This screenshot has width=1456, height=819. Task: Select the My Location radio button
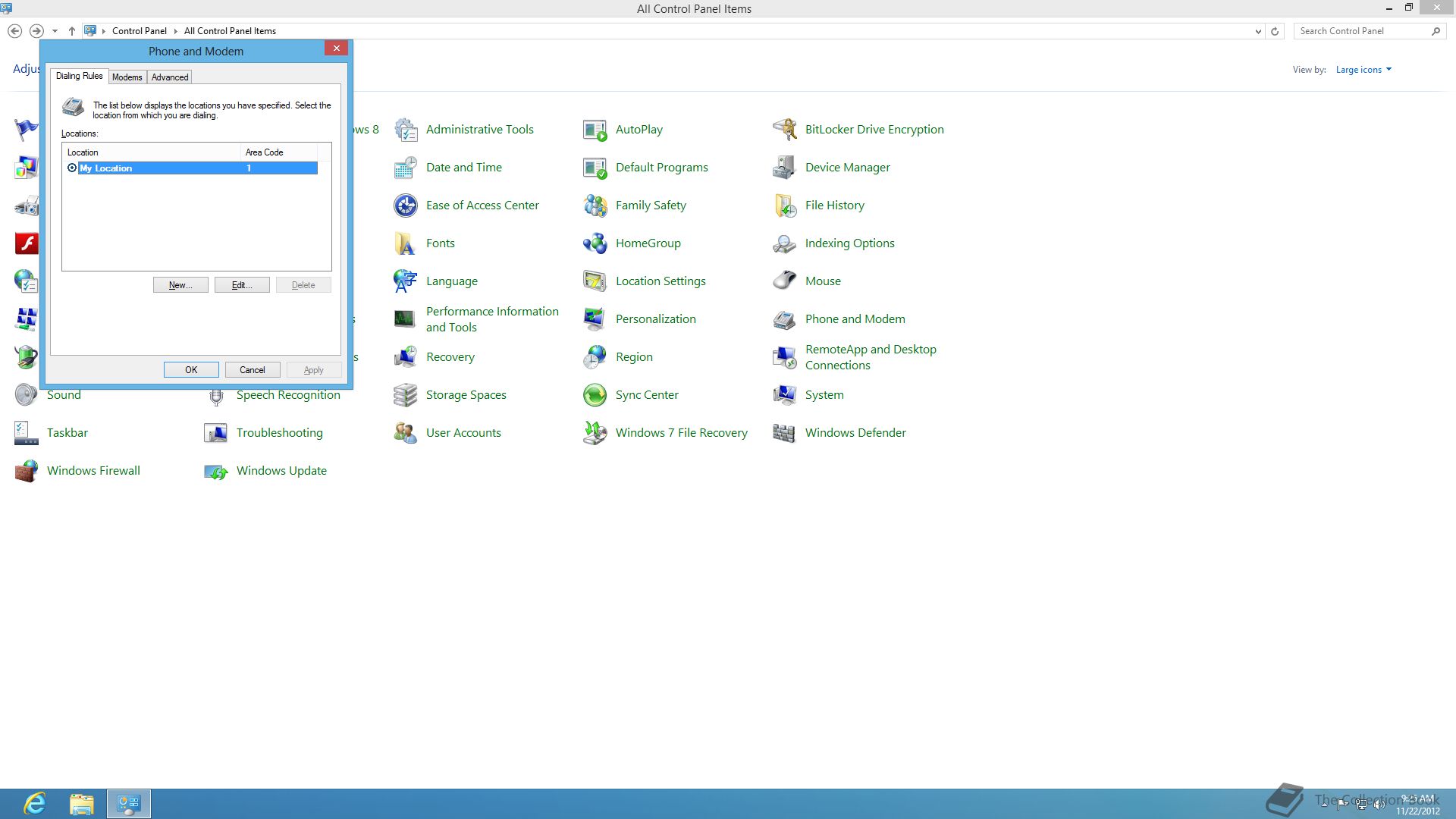[72, 168]
